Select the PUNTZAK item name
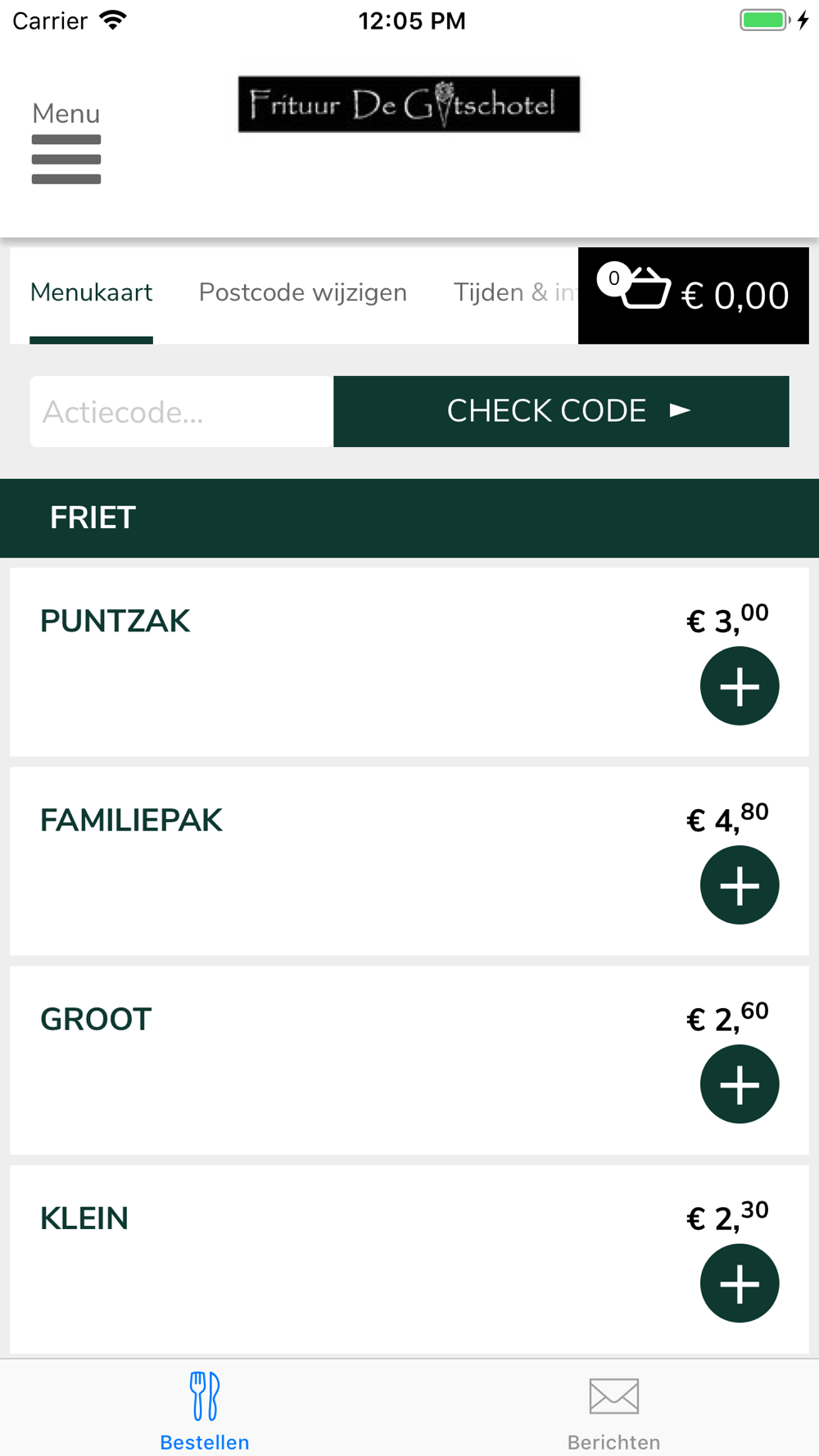The image size is (819, 1456). (x=115, y=622)
